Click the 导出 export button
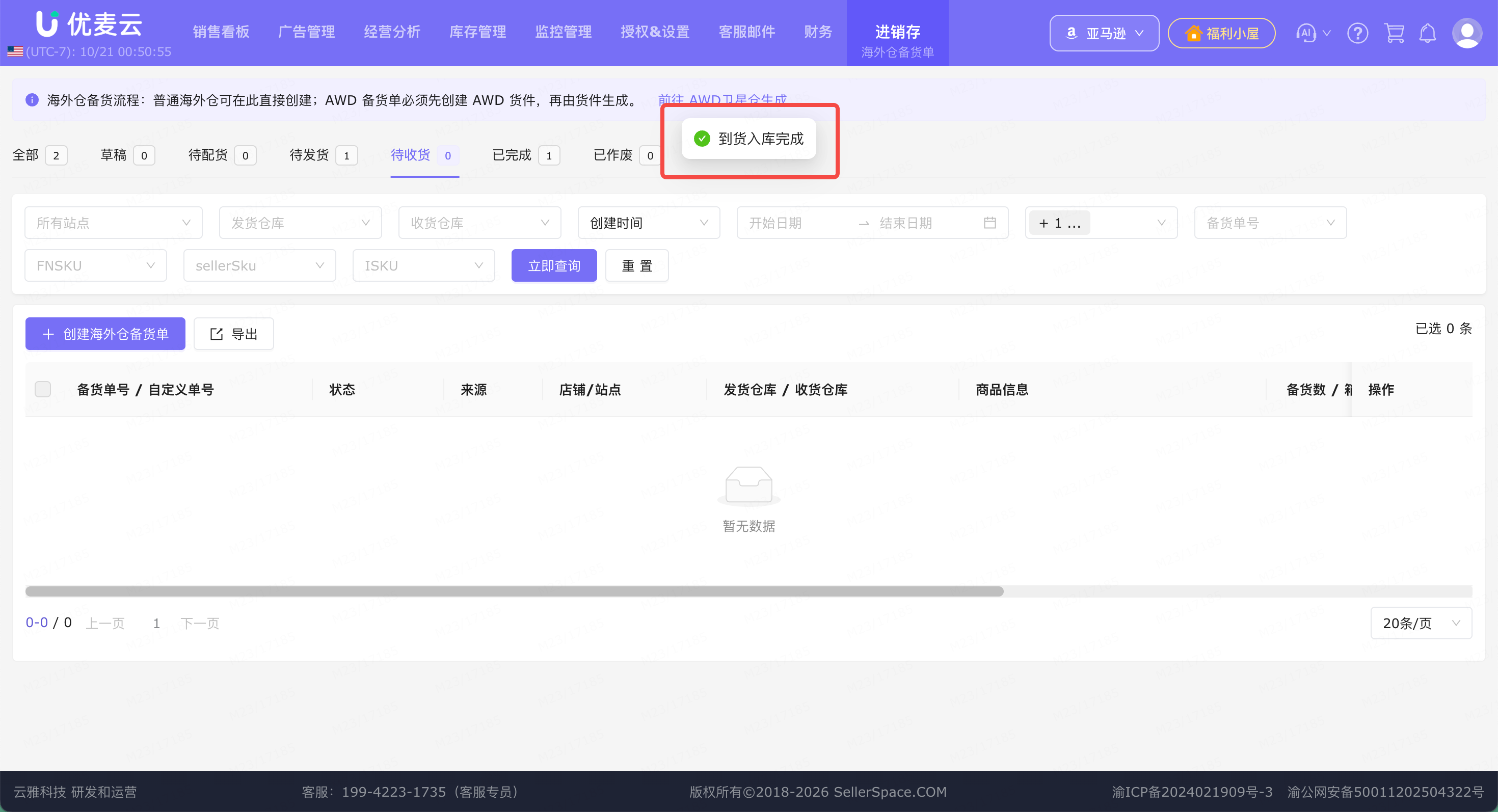1498x812 pixels. [x=234, y=334]
